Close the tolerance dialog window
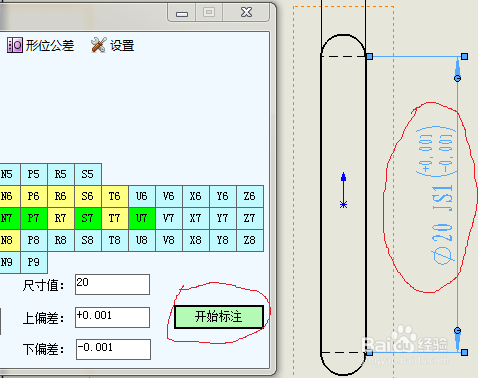This screenshot has width=478, height=378. (x=246, y=13)
